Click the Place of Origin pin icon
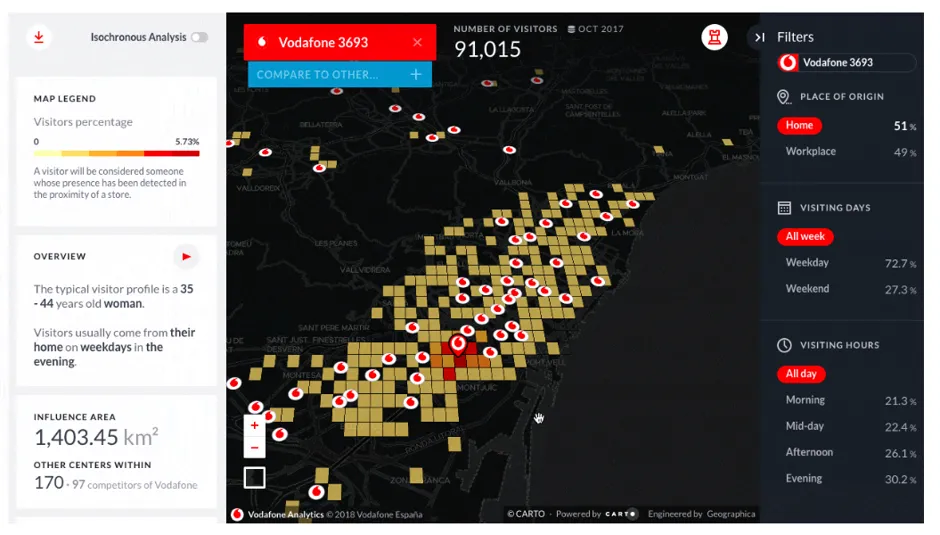 point(782,97)
